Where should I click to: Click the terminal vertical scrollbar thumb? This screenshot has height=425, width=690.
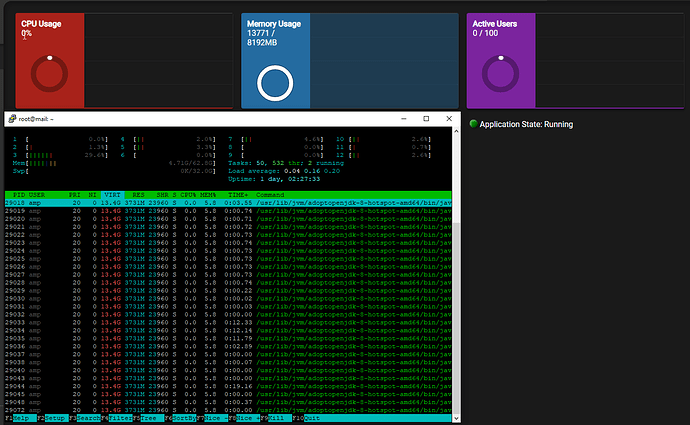point(456,318)
